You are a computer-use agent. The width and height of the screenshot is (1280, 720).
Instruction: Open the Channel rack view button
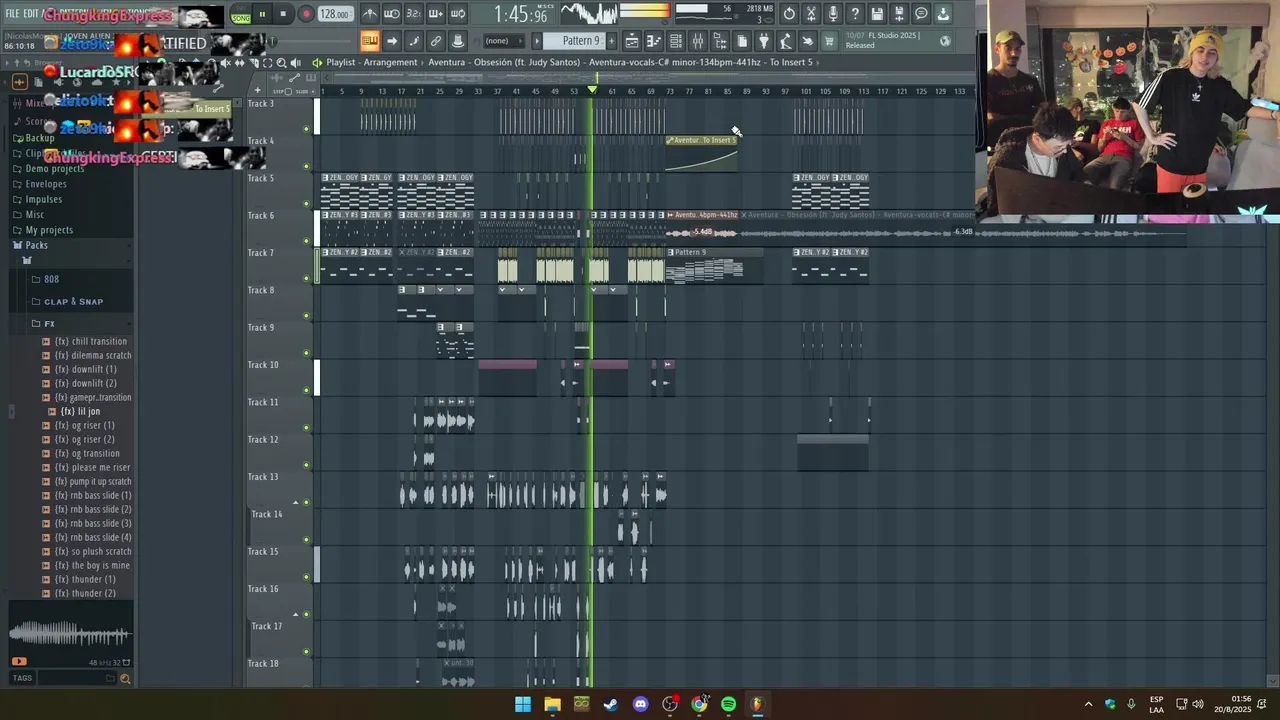point(676,41)
